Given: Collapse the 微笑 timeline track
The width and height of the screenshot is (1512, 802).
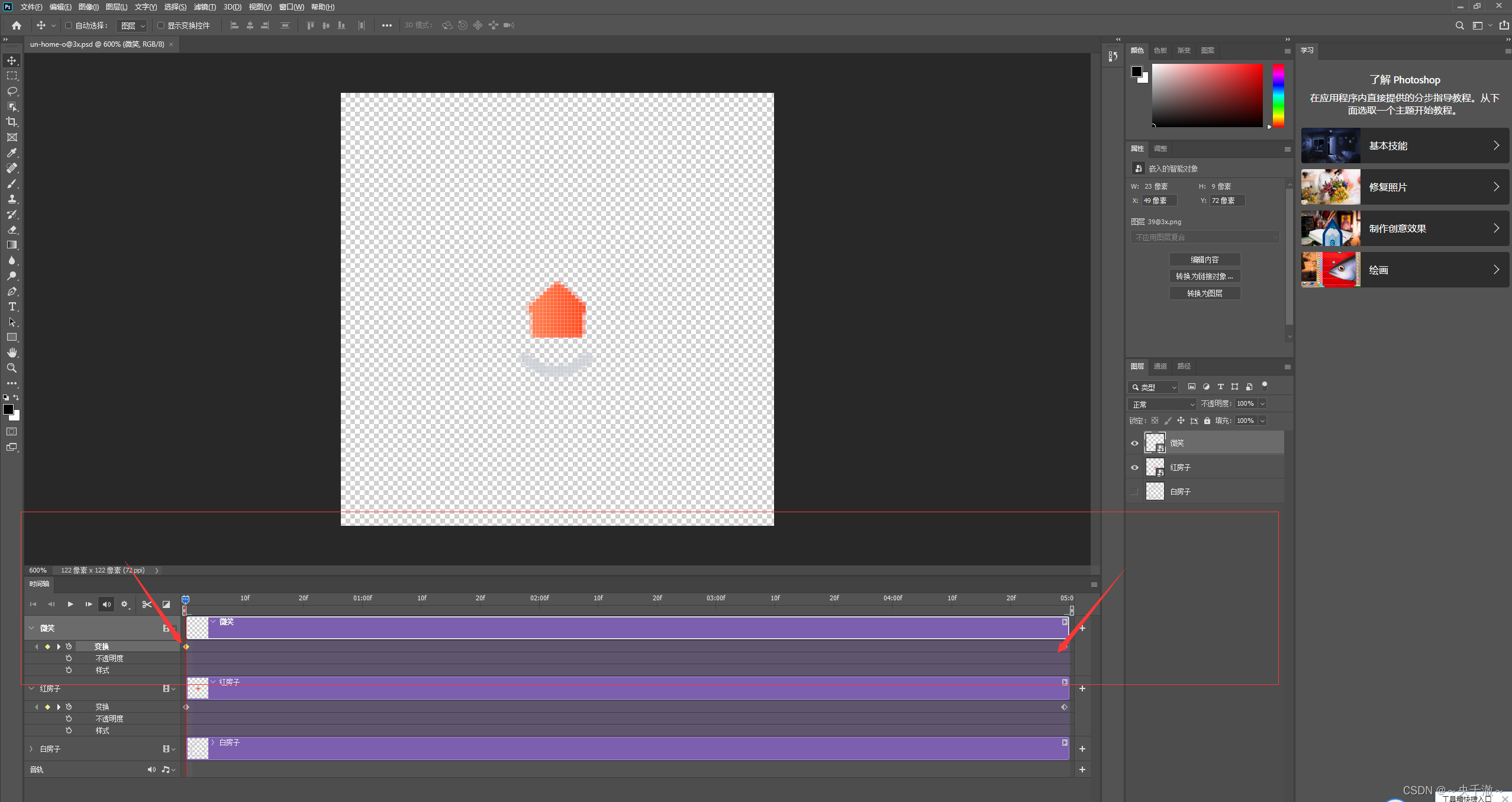Looking at the screenshot, I should (31, 628).
